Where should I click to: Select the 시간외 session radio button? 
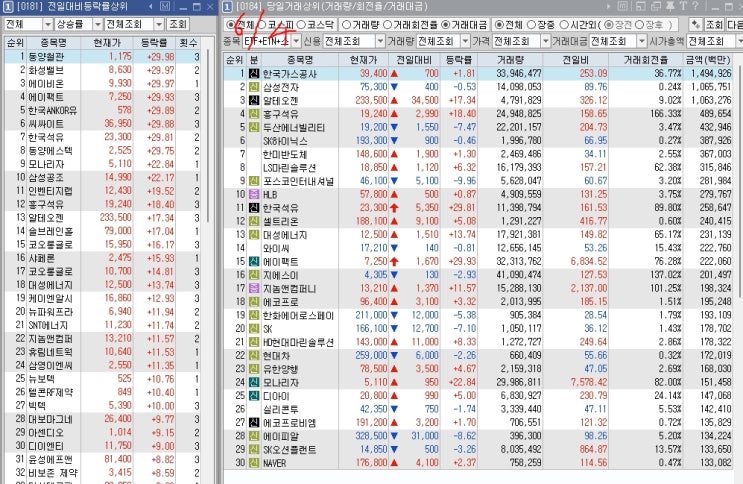pyautogui.click(x=564, y=24)
